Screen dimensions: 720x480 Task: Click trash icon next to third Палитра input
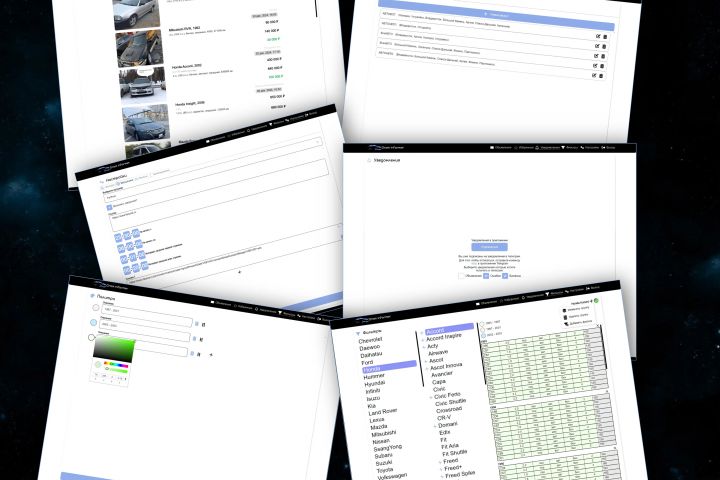tap(198, 354)
